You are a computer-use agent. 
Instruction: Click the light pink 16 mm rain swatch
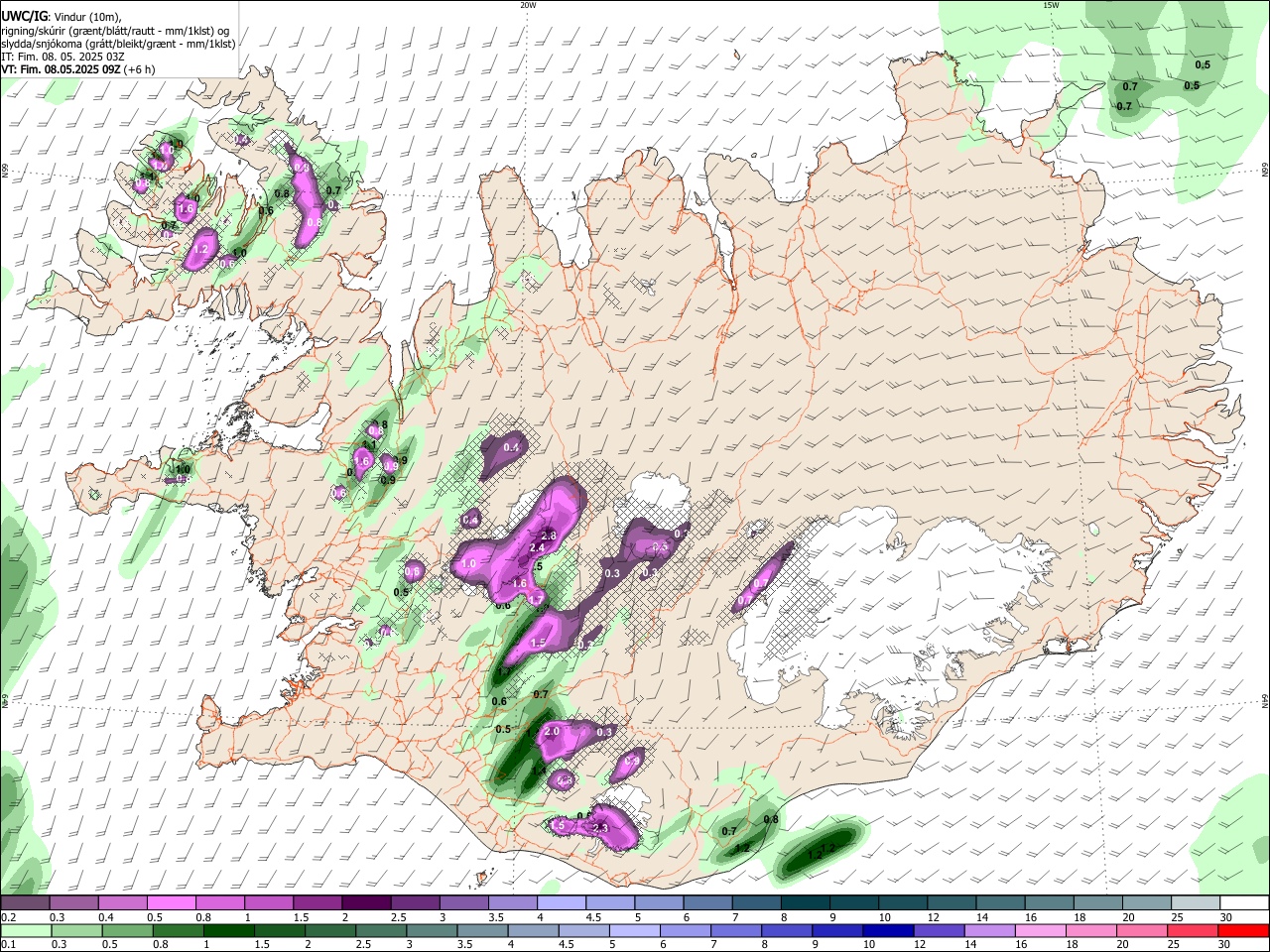click(x=1039, y=931)
